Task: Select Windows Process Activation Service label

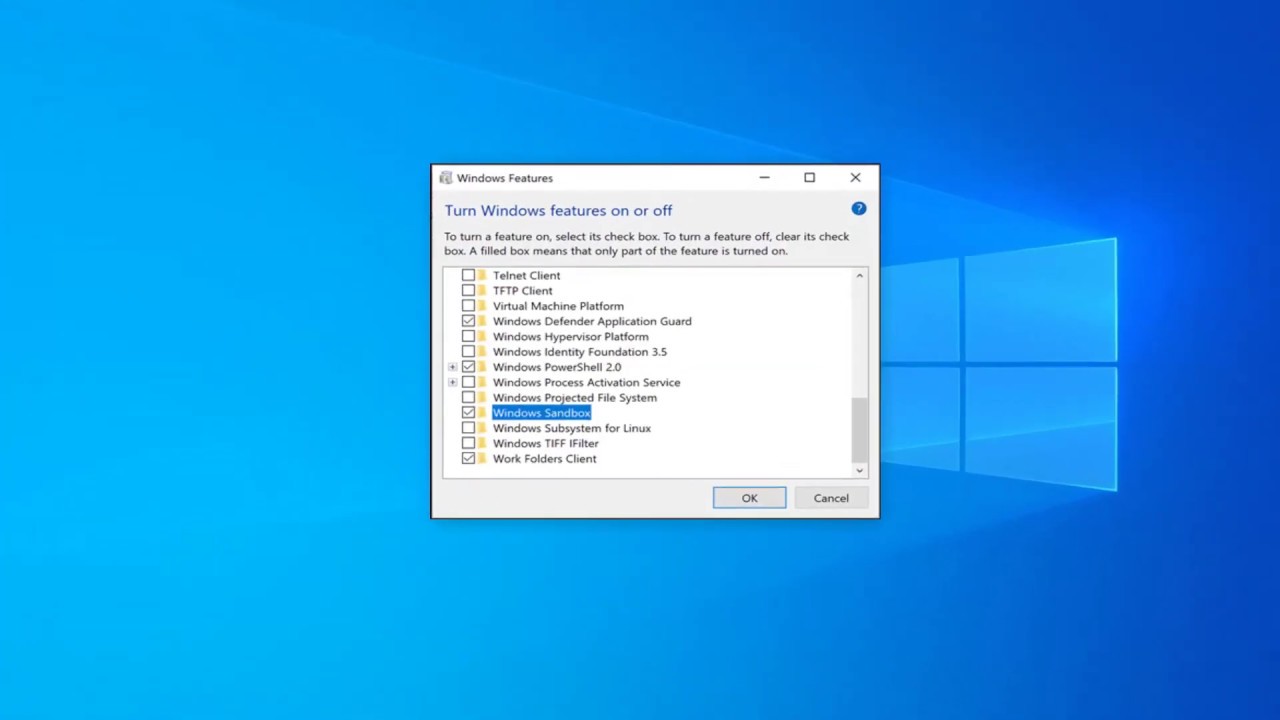Action: [x=586, y=382]
